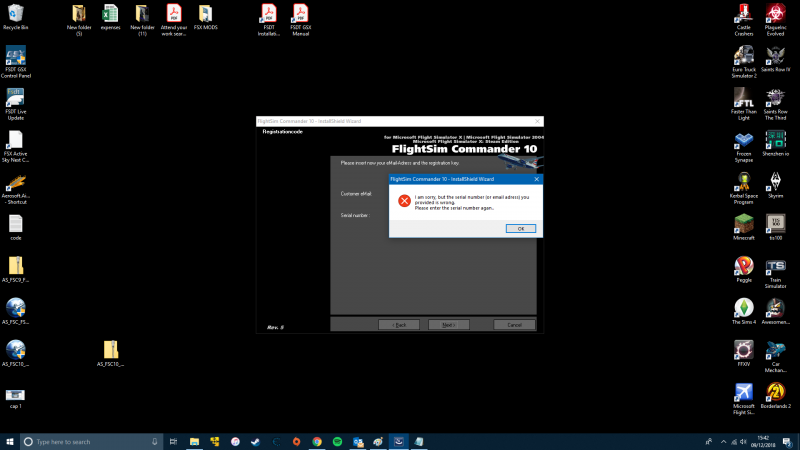Open Outlook from the taskbar
Image resolution: width=800 pixels, height=450 pixels.
click(358, 442)
